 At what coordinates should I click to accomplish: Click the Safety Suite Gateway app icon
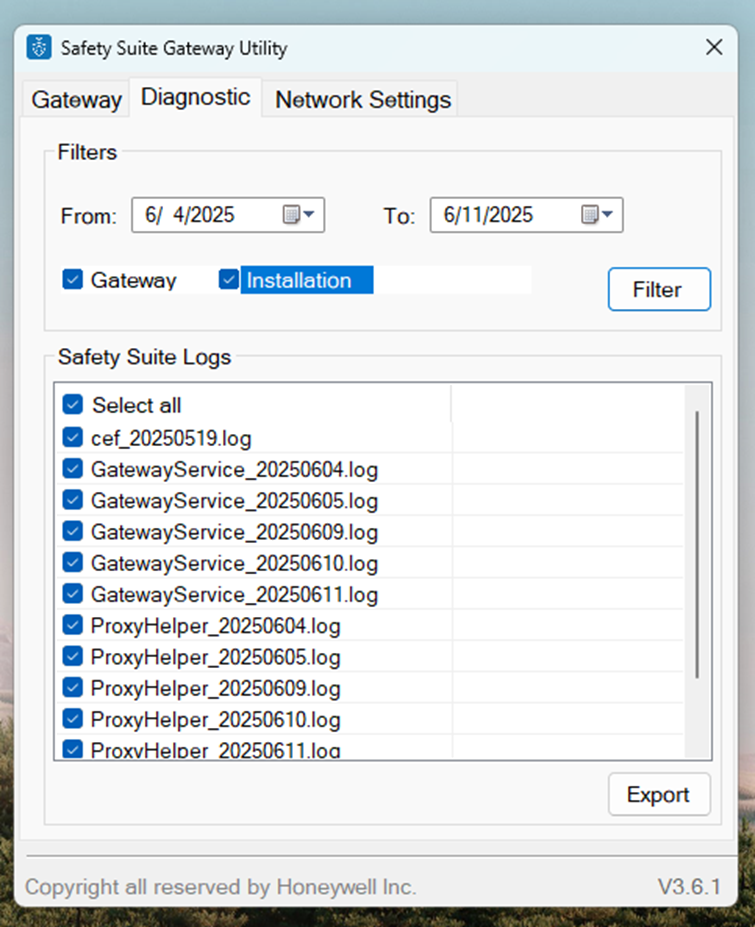(39, 47)
